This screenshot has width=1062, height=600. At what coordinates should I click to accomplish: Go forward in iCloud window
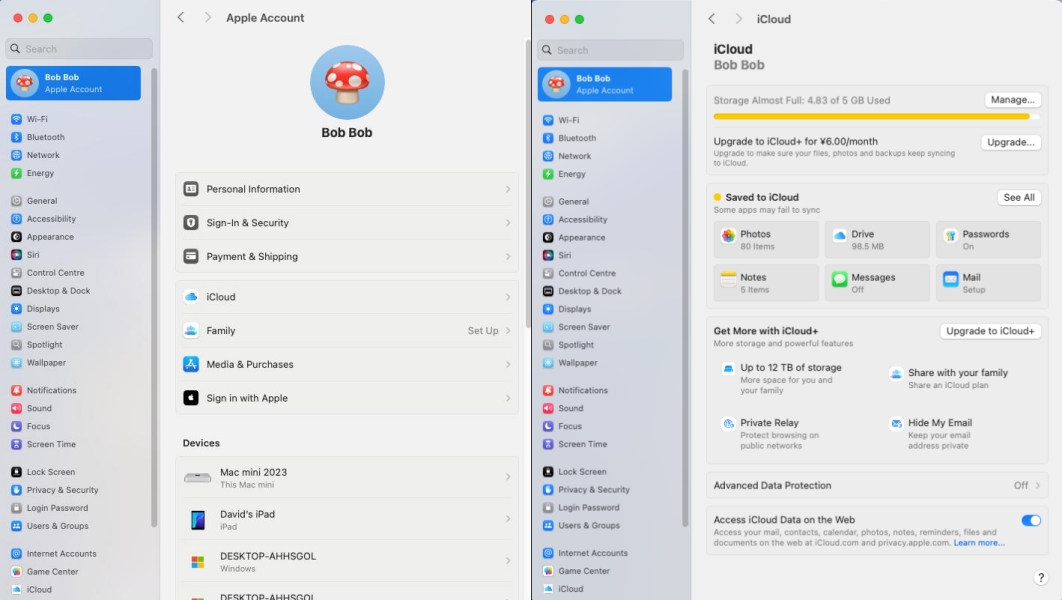pos(738,19)
